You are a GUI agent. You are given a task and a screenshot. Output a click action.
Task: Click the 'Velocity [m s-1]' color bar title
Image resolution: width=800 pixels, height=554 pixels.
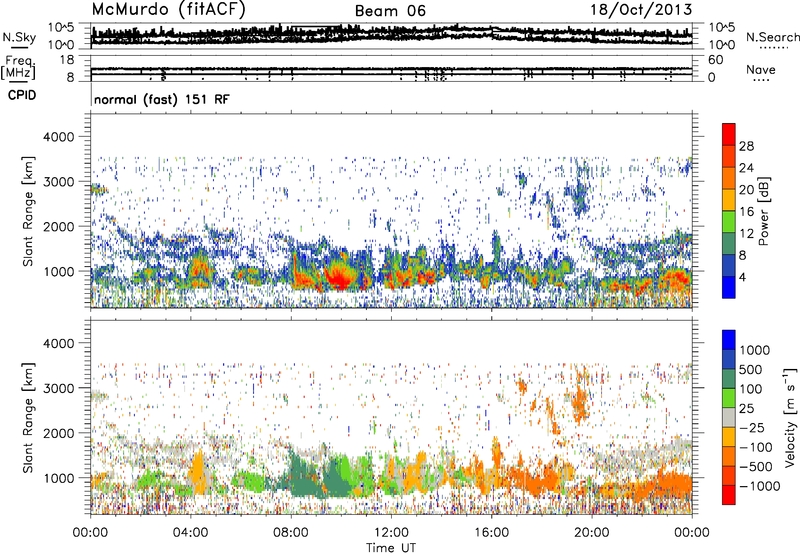(x=790, y=417)
